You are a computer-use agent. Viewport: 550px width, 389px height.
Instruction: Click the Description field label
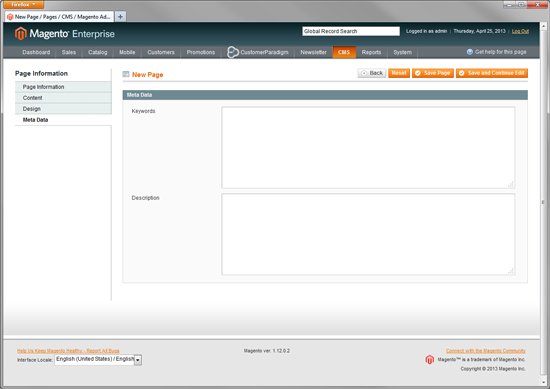tap(146, 198)
